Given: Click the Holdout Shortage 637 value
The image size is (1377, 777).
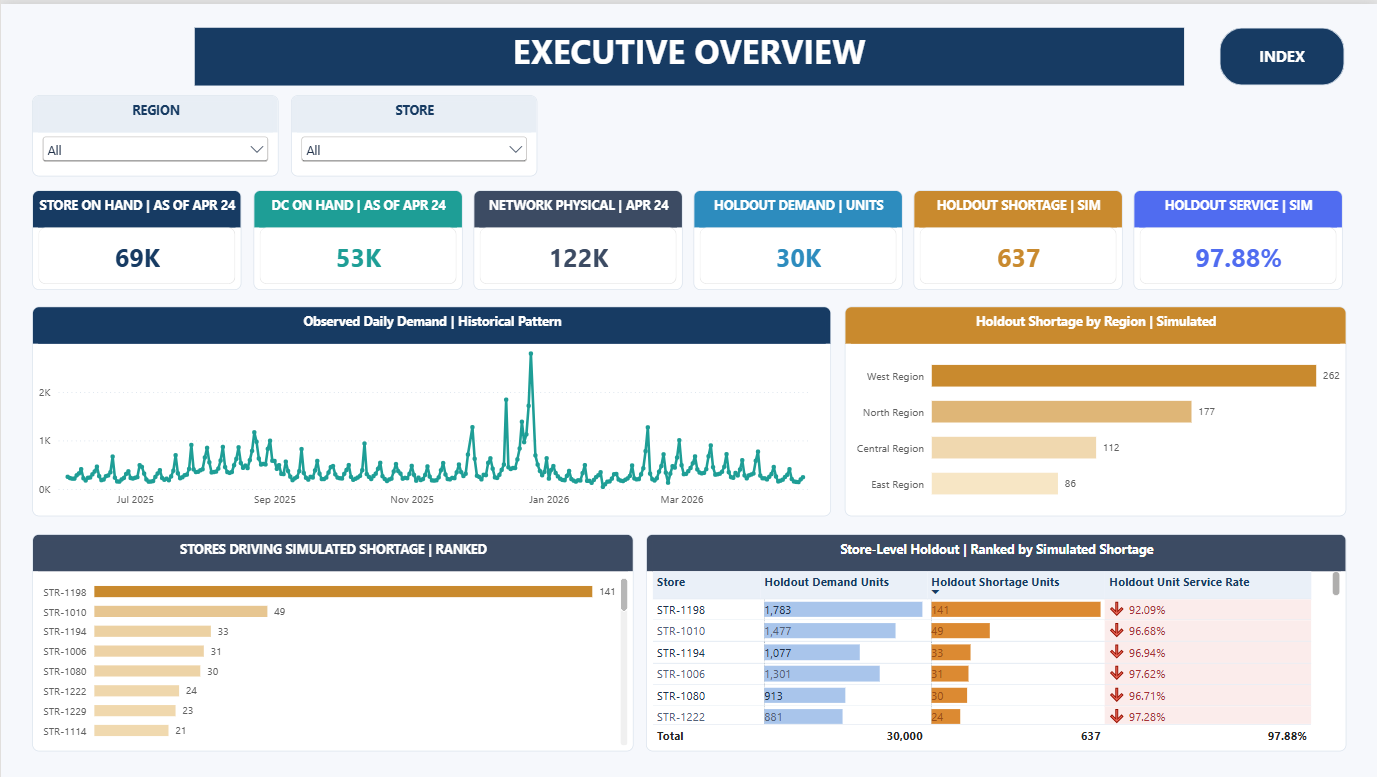Looking at the screenshot, I should coord(1018,258).
